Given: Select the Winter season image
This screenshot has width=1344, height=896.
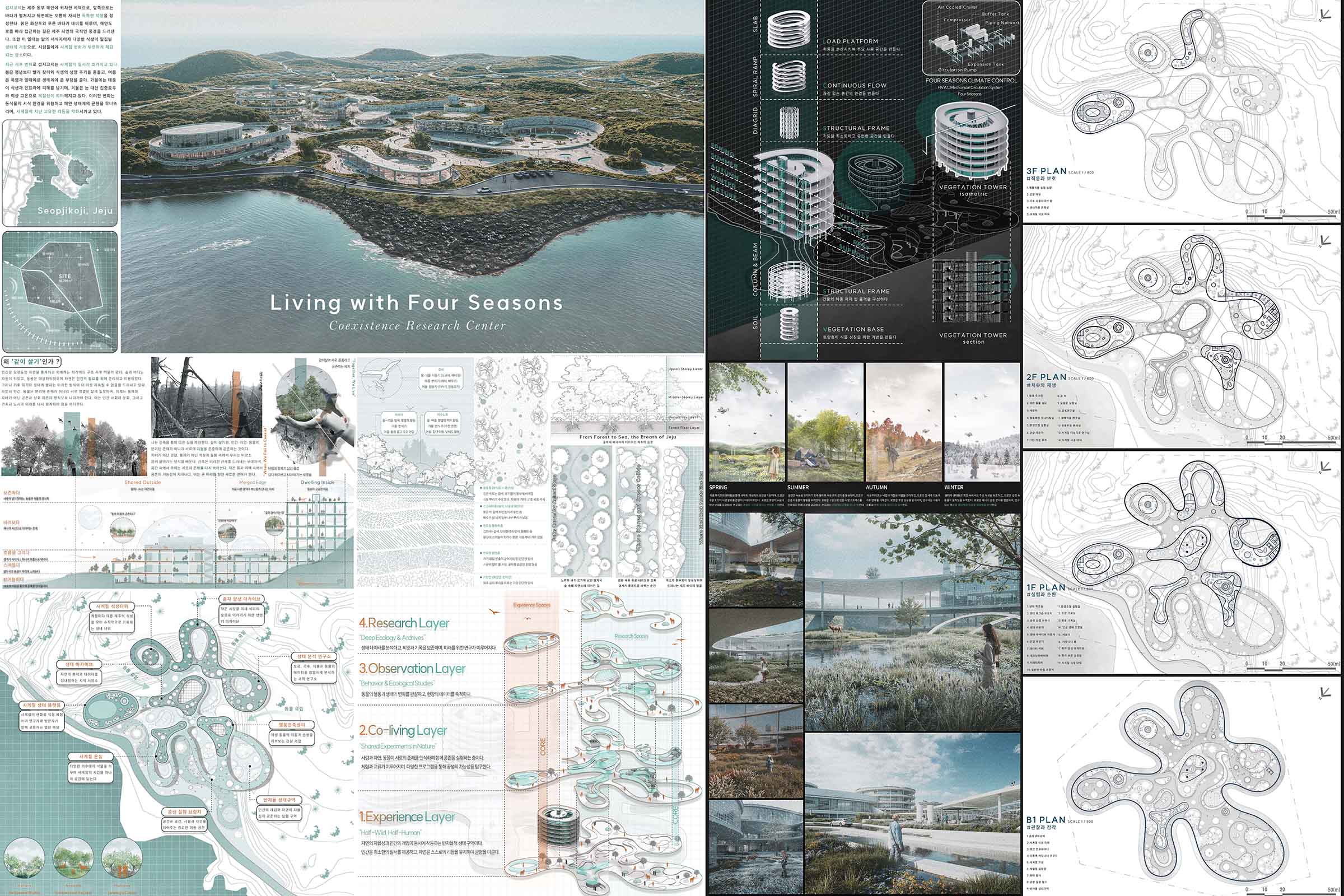Looking at the screenshot, I should (982, 422).
